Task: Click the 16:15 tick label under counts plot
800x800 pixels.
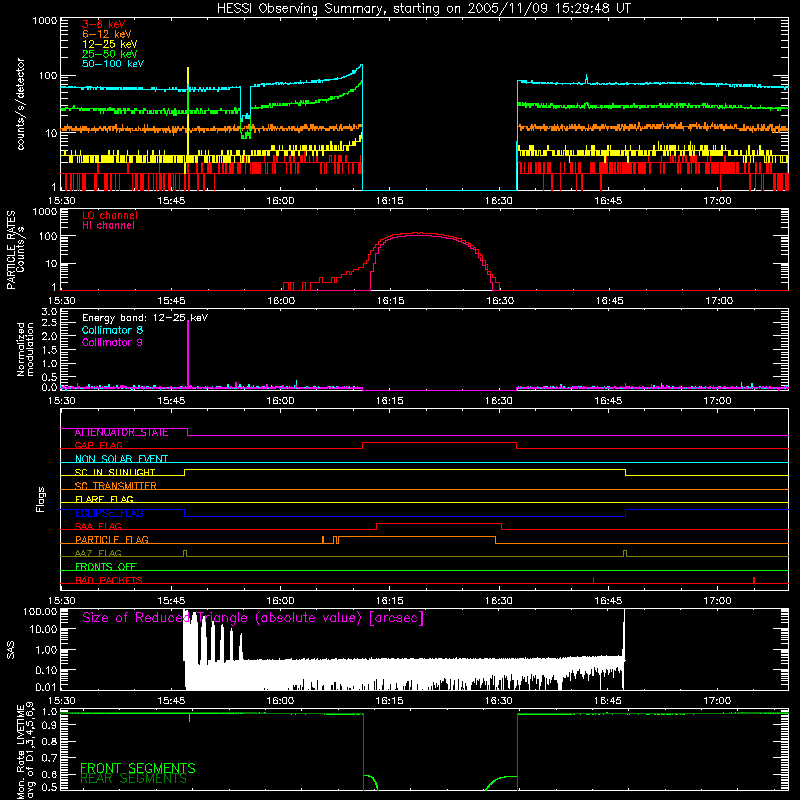Action: pyautogui.click(x=389, y=201)
